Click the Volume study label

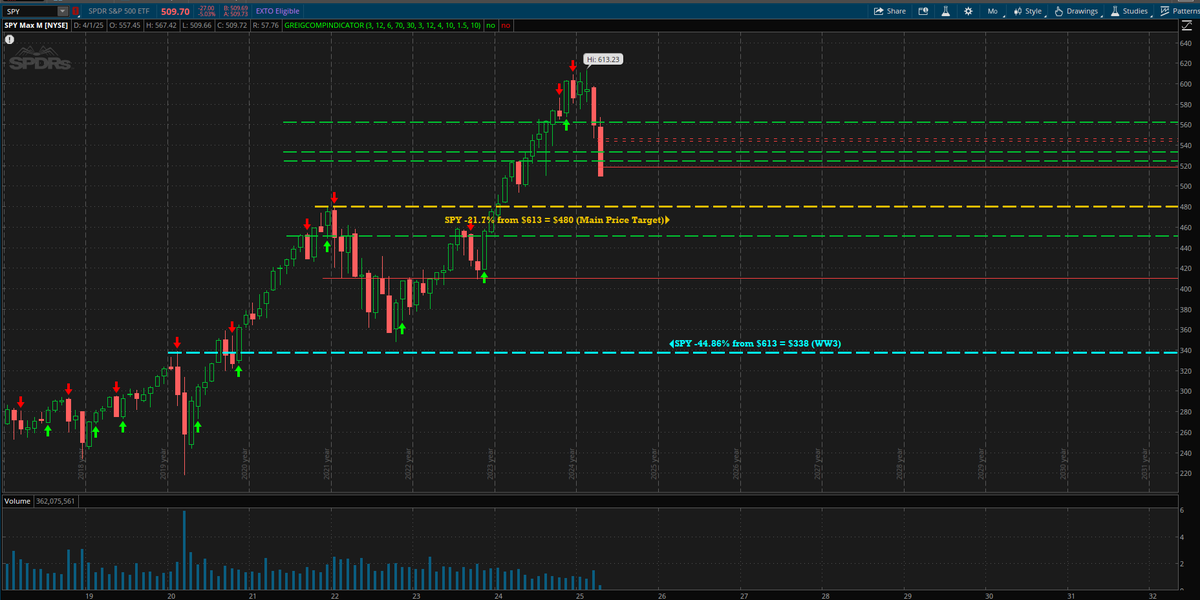(x=17, y=499)
